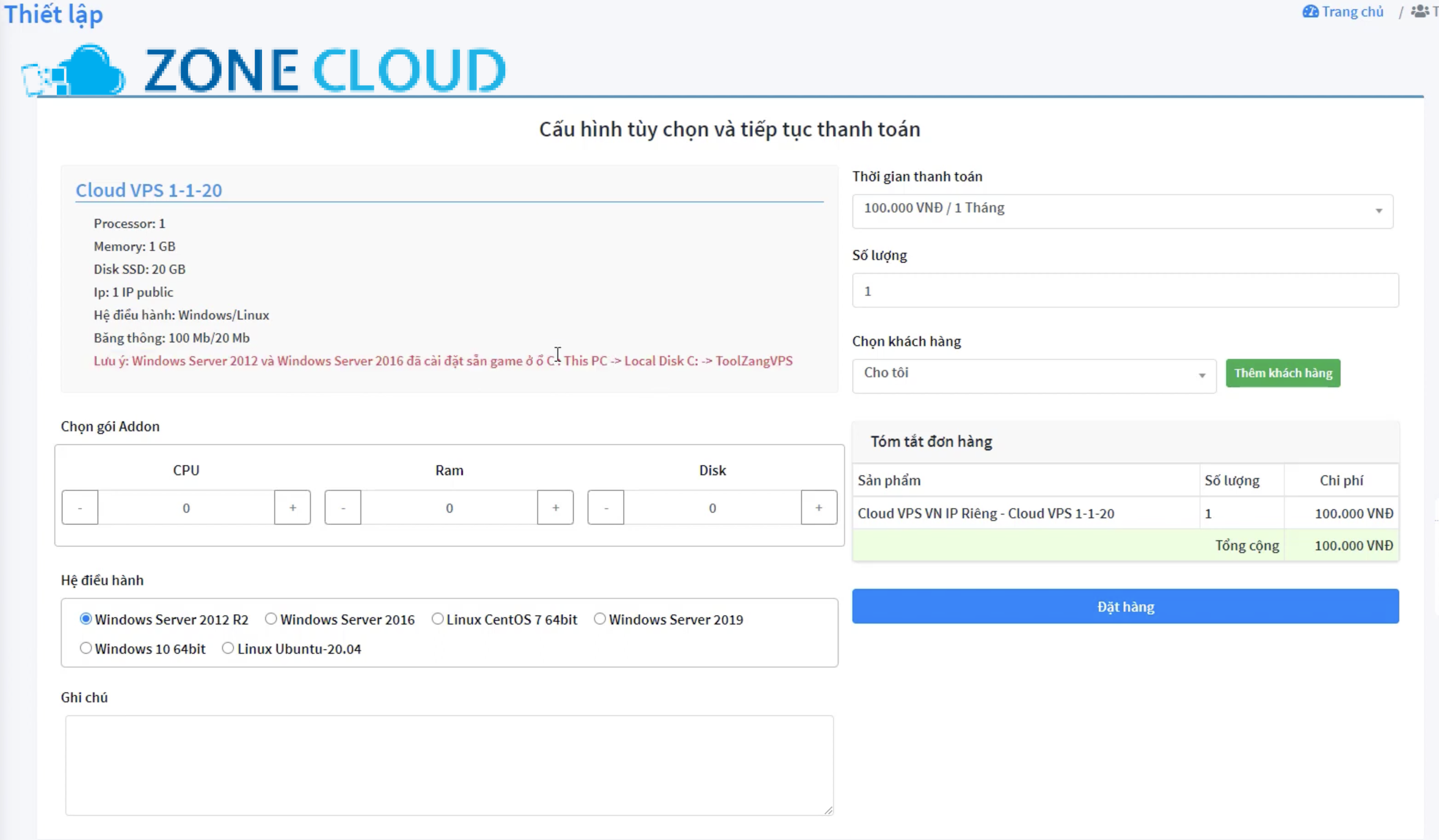
Task: Click the Disk SSD: 20 GB line
Action: 139,269
